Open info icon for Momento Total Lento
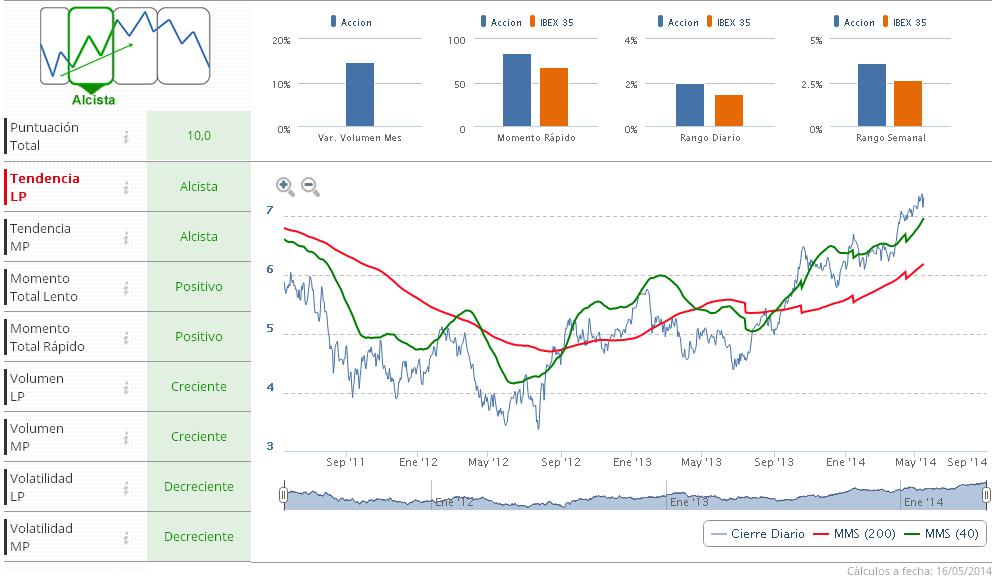 126,287
